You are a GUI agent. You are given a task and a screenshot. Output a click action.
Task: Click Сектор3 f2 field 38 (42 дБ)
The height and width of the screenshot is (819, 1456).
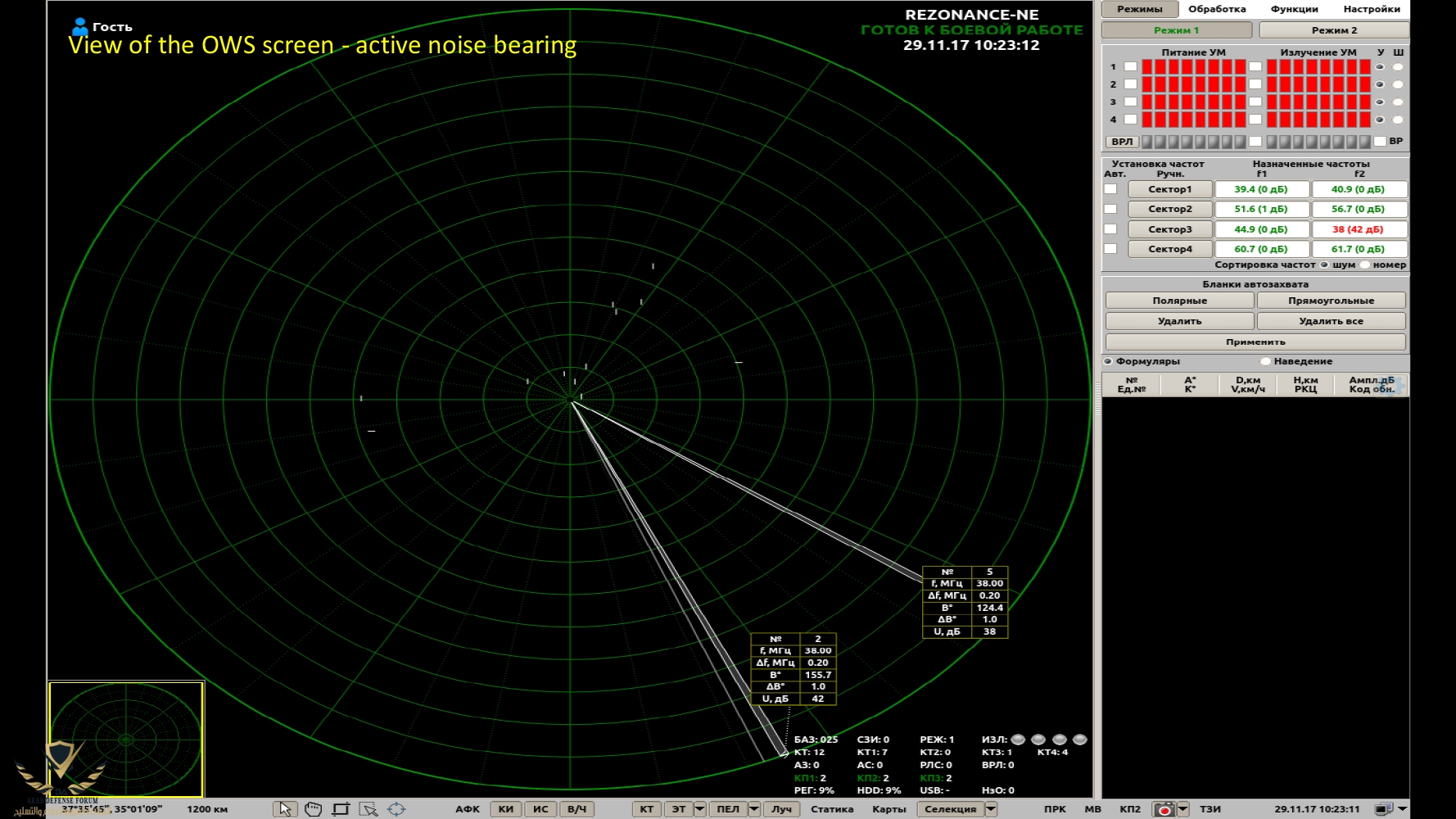pos(1359,229)
